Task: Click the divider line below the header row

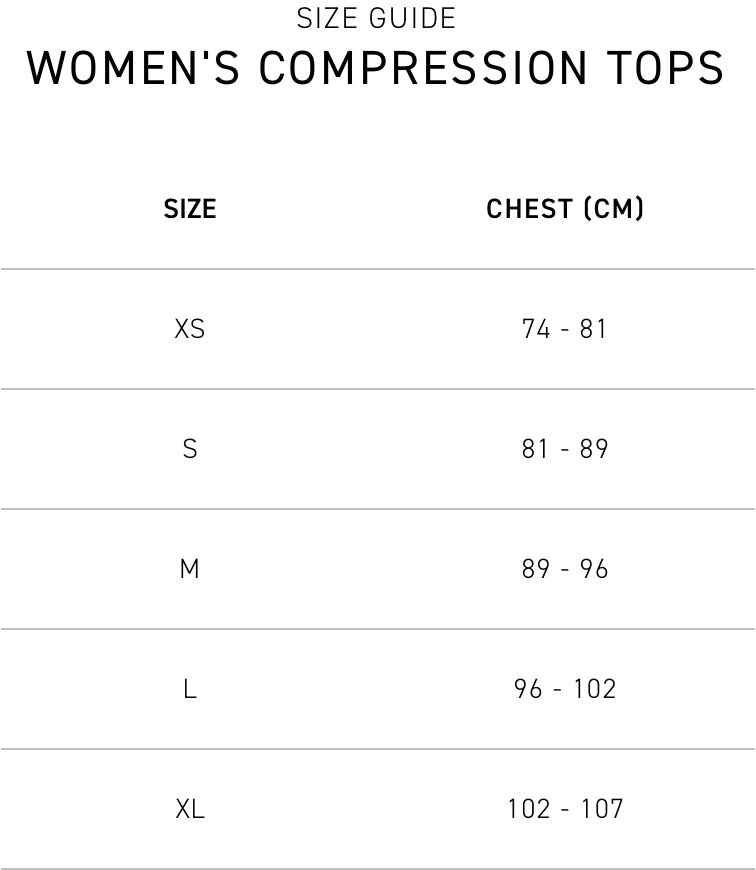Action: tap(378, 269)
